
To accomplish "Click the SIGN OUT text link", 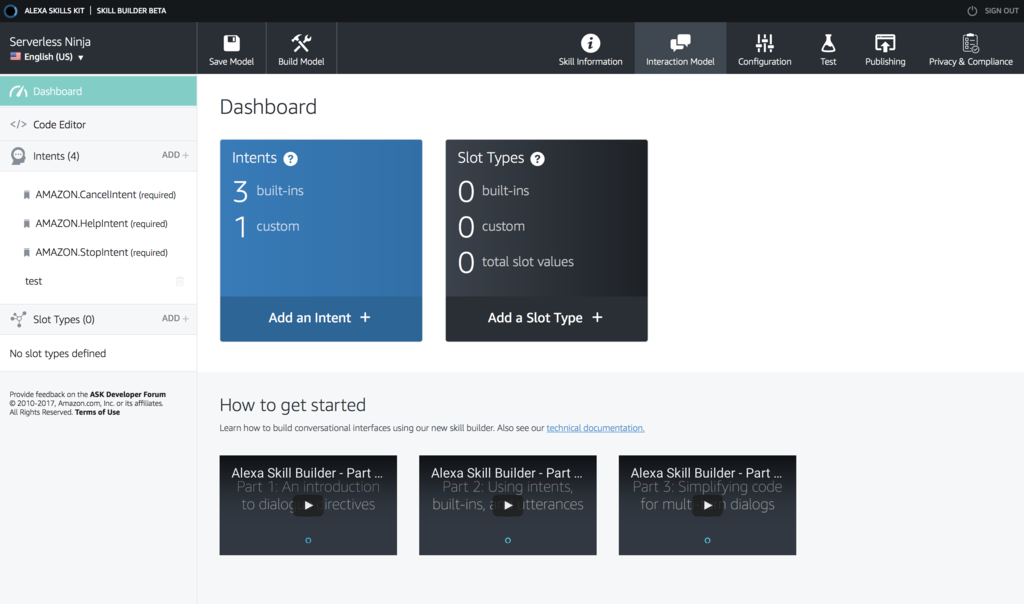I will coord(1001,10).
